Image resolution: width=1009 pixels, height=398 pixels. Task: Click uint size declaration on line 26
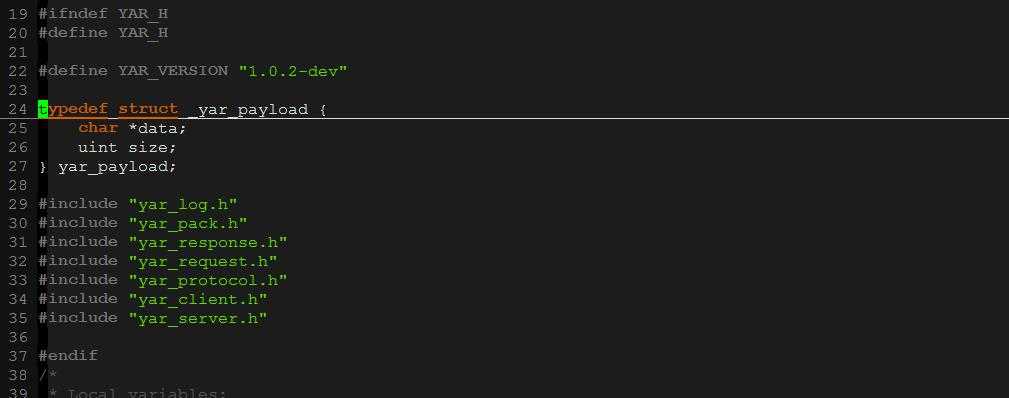[x=127, y=147]
